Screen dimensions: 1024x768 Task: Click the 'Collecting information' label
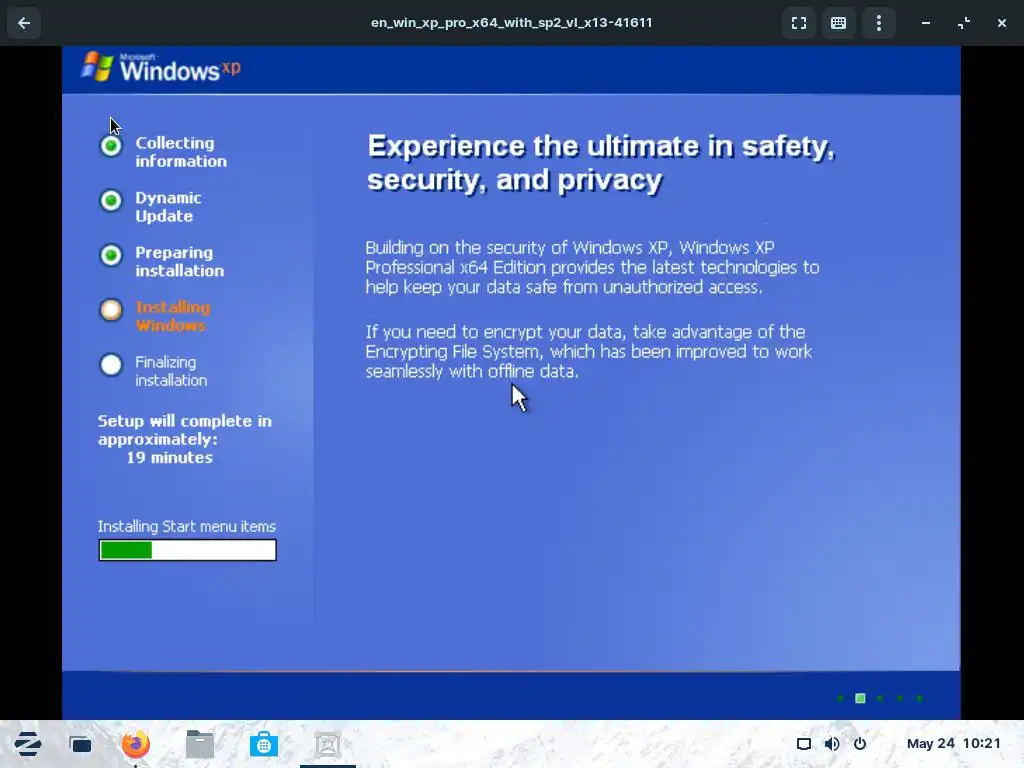pos(181,152)
